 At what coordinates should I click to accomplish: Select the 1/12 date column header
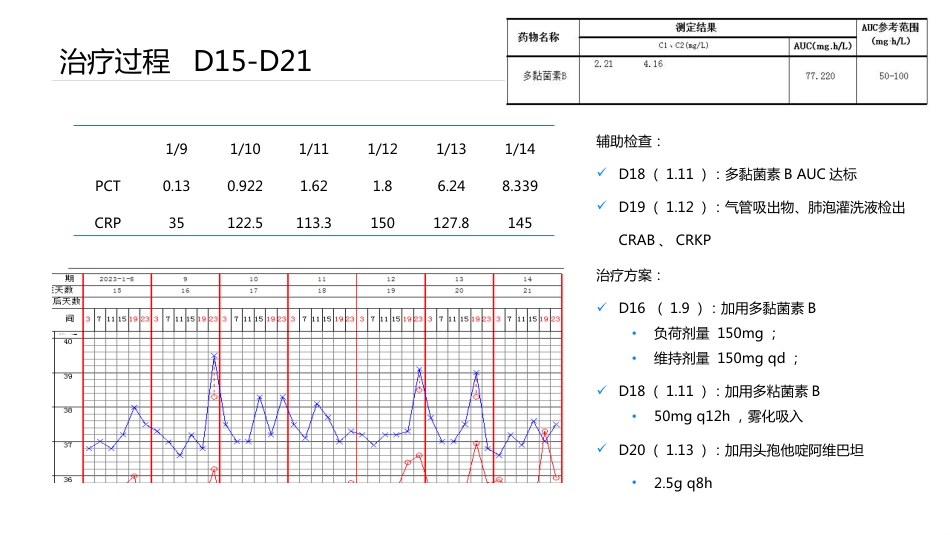point(382,149)
